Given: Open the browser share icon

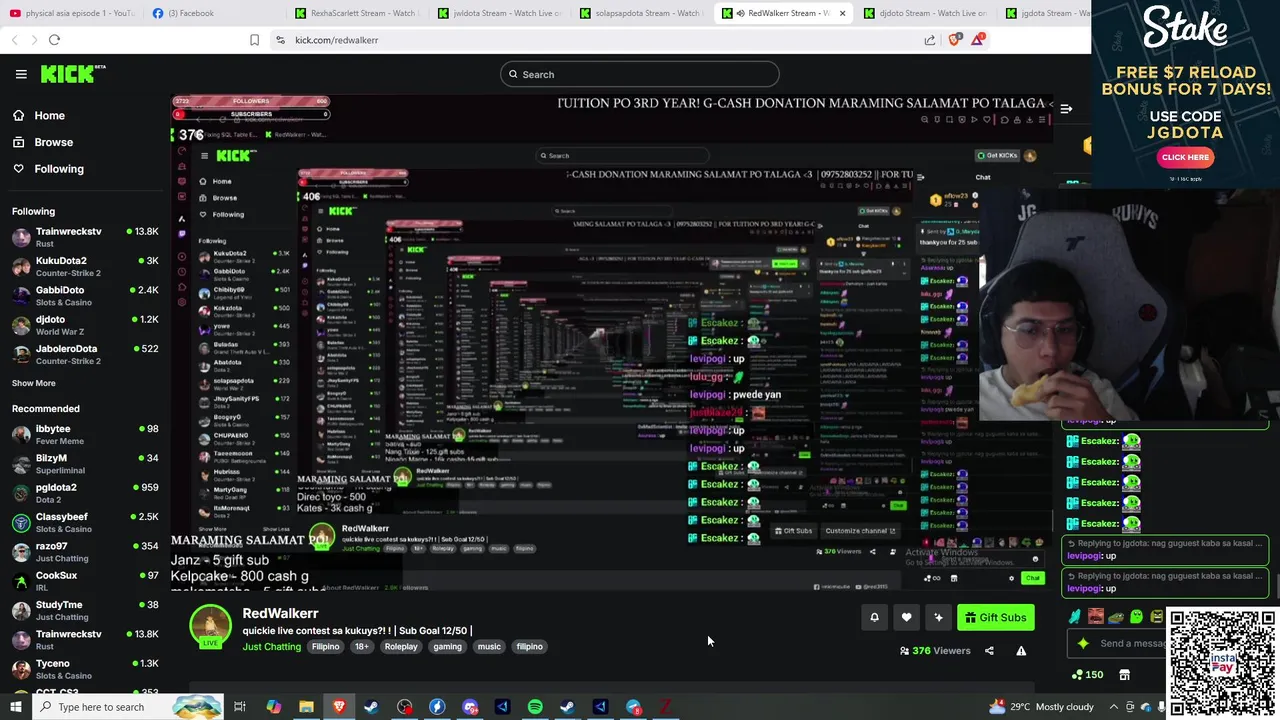Looking at the screenshot, I should (x=929, y=40).
